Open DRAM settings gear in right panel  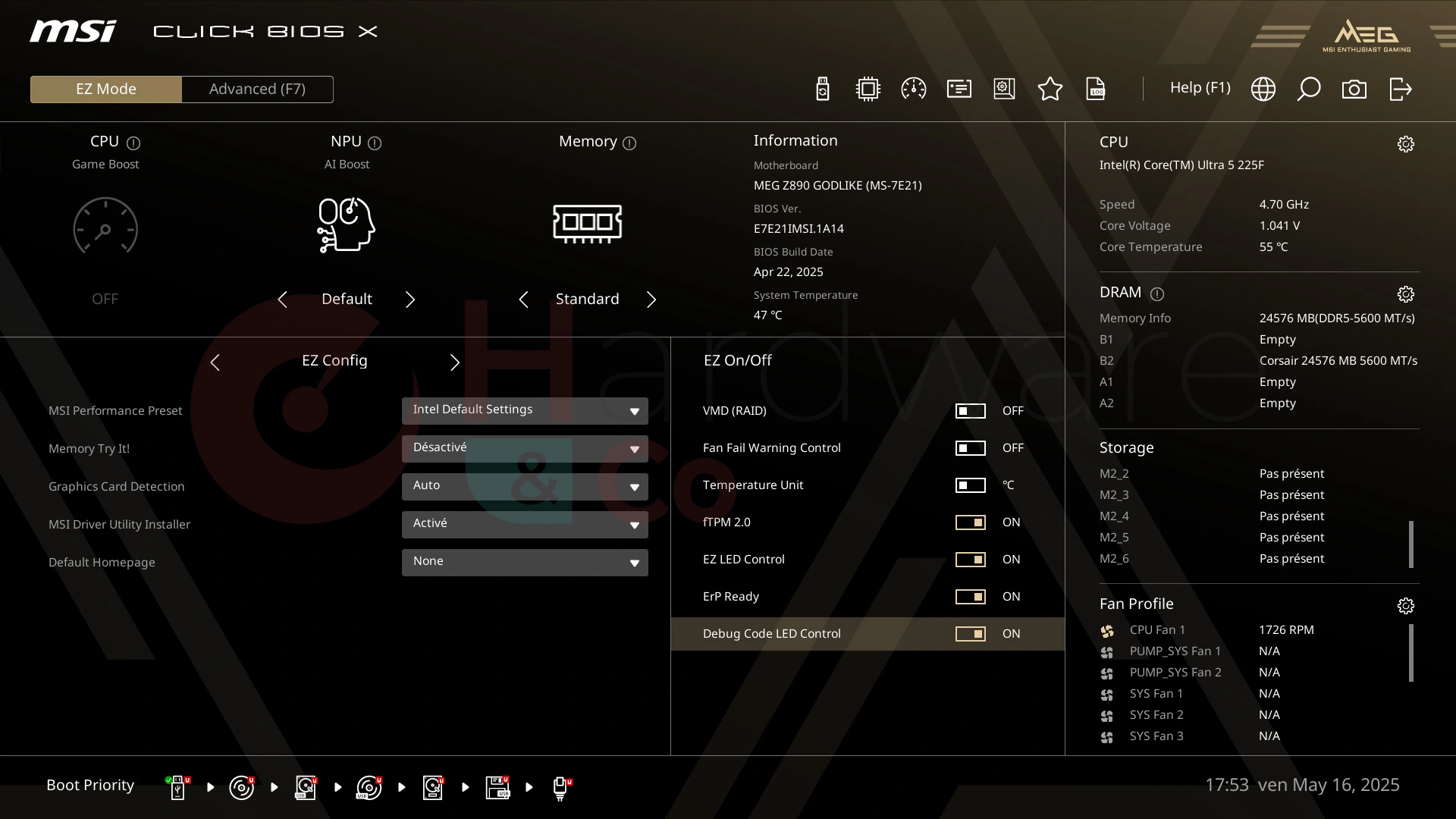point(1406,294)
